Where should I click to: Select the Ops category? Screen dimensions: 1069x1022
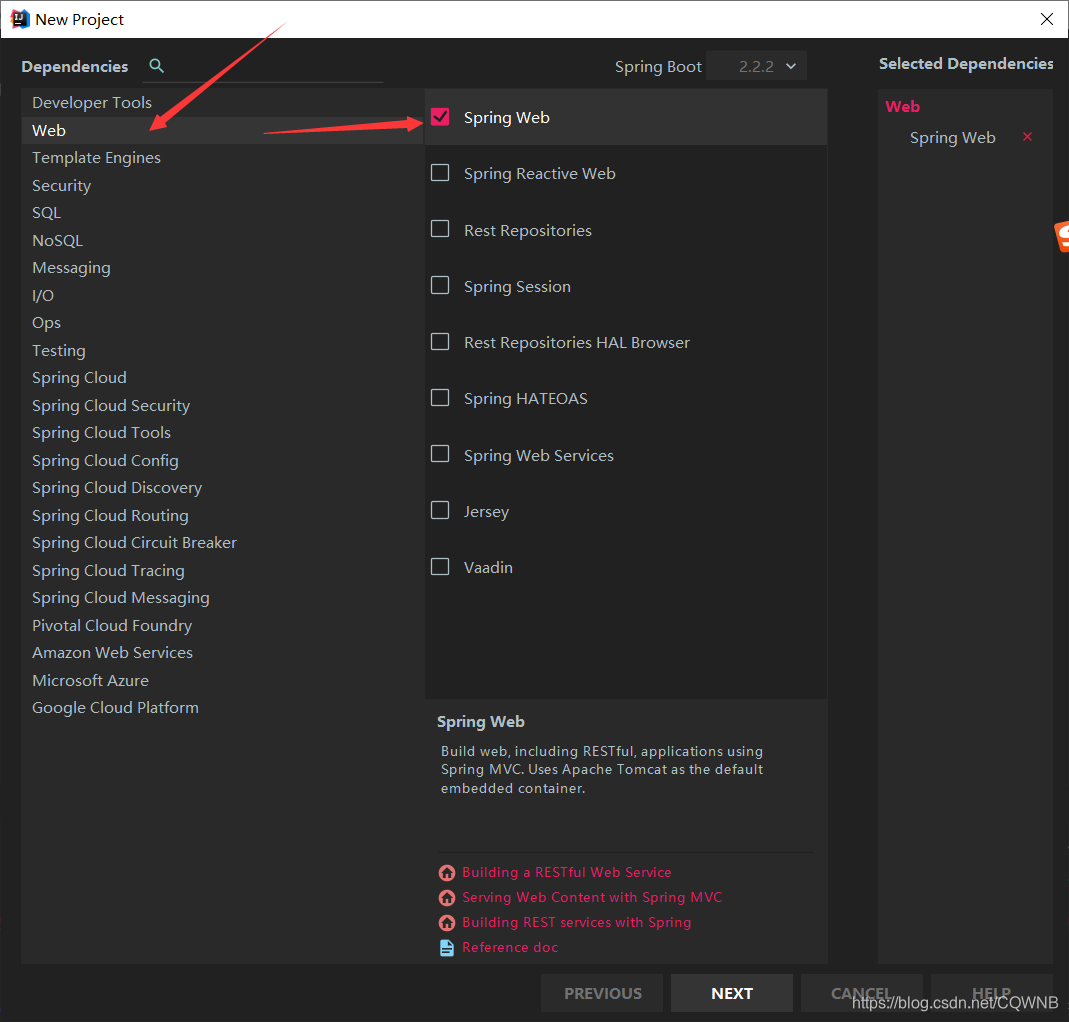click(222, 322)
